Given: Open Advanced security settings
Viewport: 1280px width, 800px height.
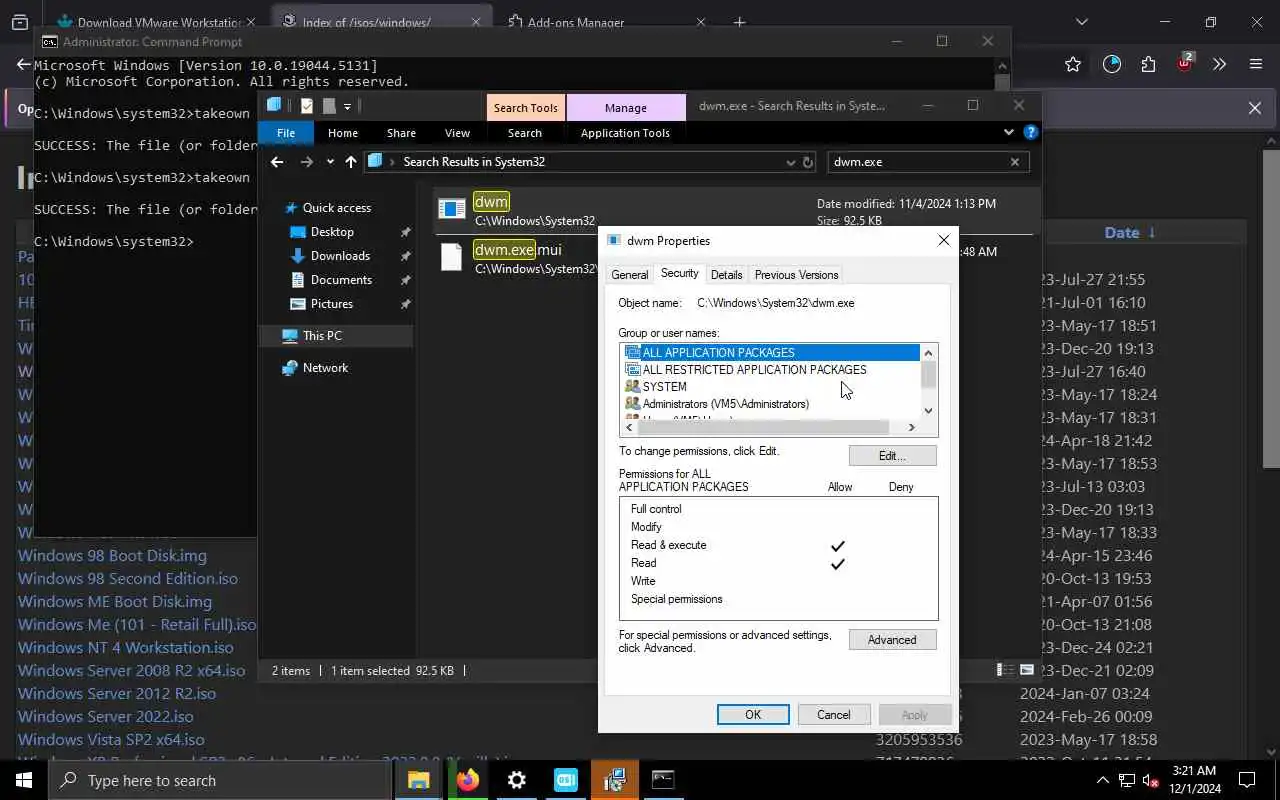Looking at the screenshot, I should click(x=892, y=640).
